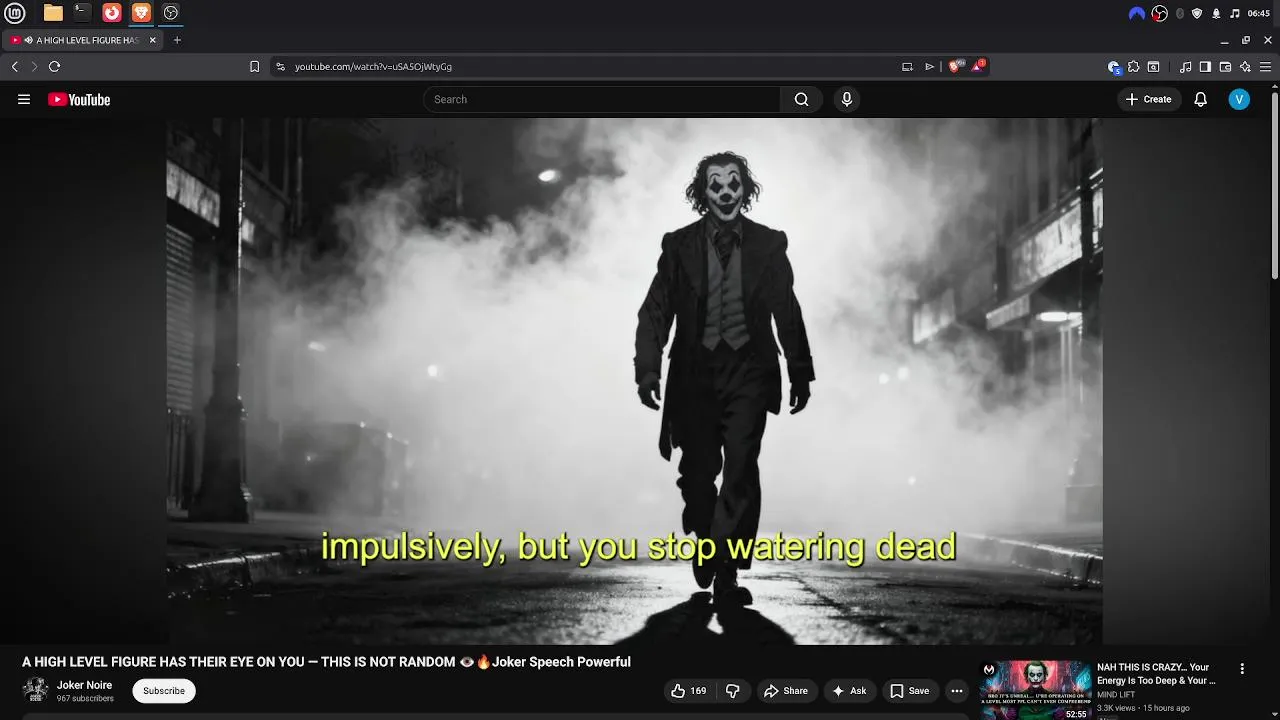The image size is (1280, 720).
Task: Open the Joker Noire channel avatar
Action: tap(36, 690)
